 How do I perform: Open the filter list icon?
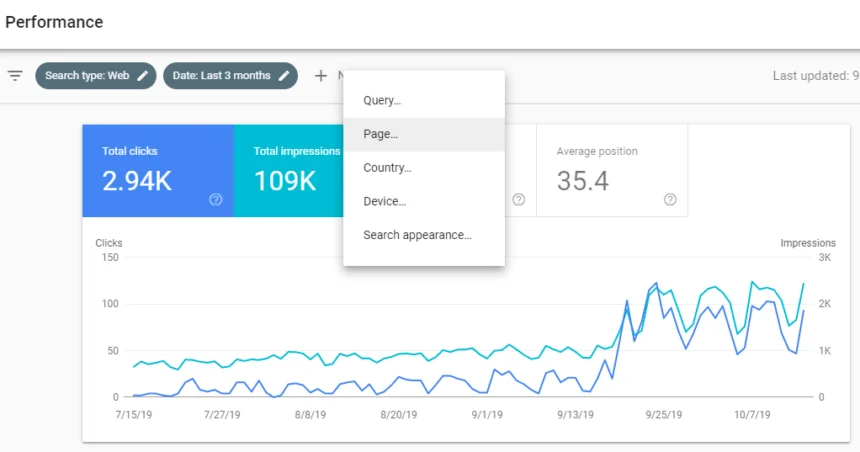click(15, 76)
